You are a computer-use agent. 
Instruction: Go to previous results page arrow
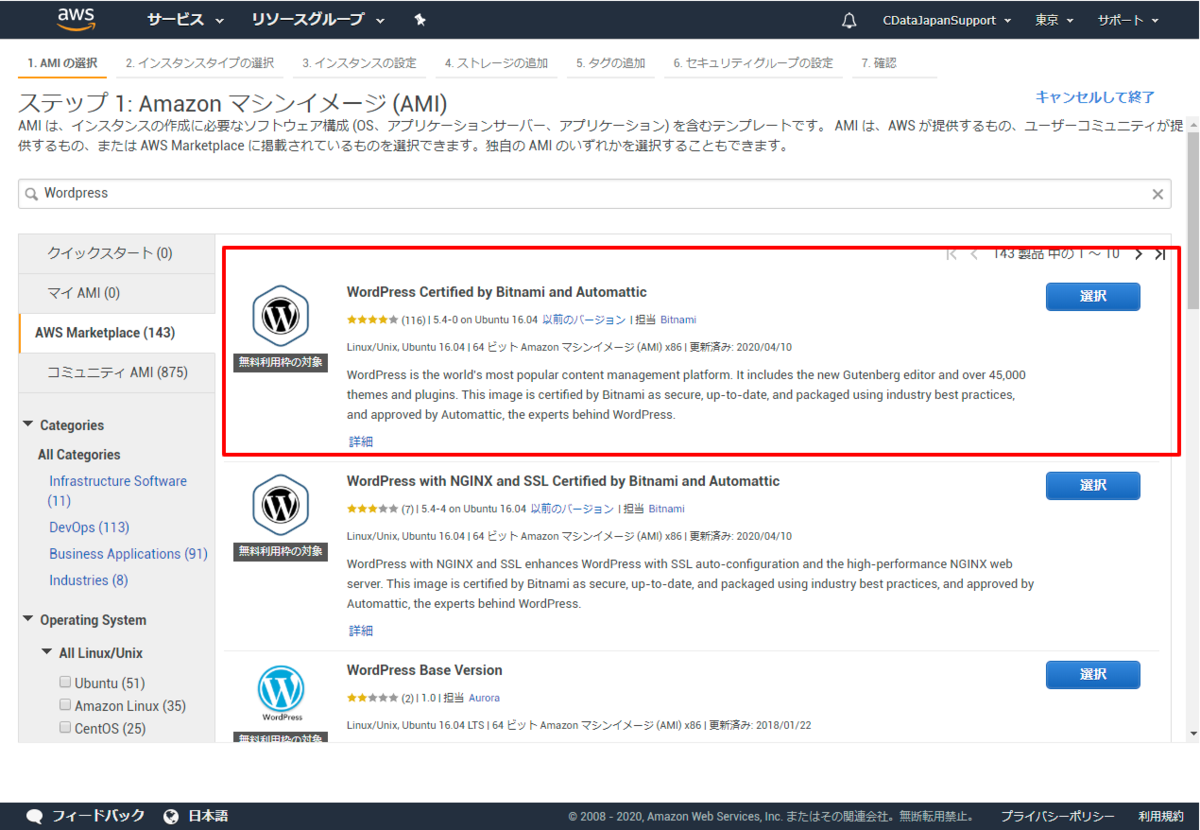point(974,254)
